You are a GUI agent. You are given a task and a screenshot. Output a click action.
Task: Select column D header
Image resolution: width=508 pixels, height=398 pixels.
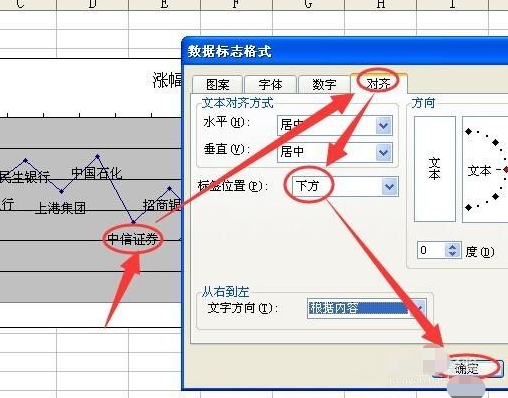point(93,4)
